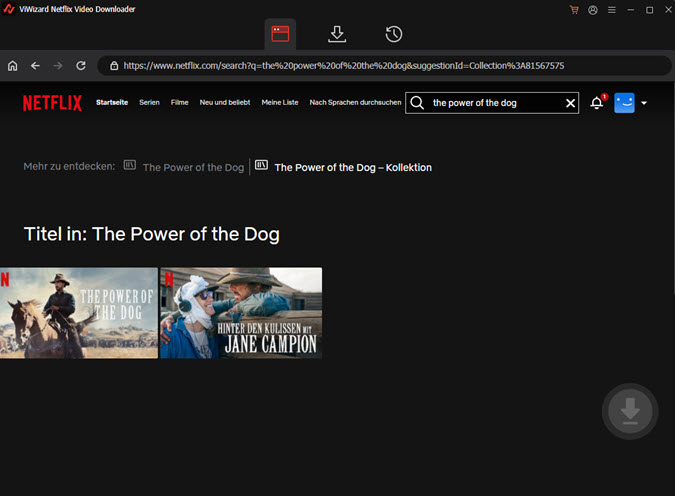Switch to the browser tab icon
675x496 pixels.
(280, 34)
